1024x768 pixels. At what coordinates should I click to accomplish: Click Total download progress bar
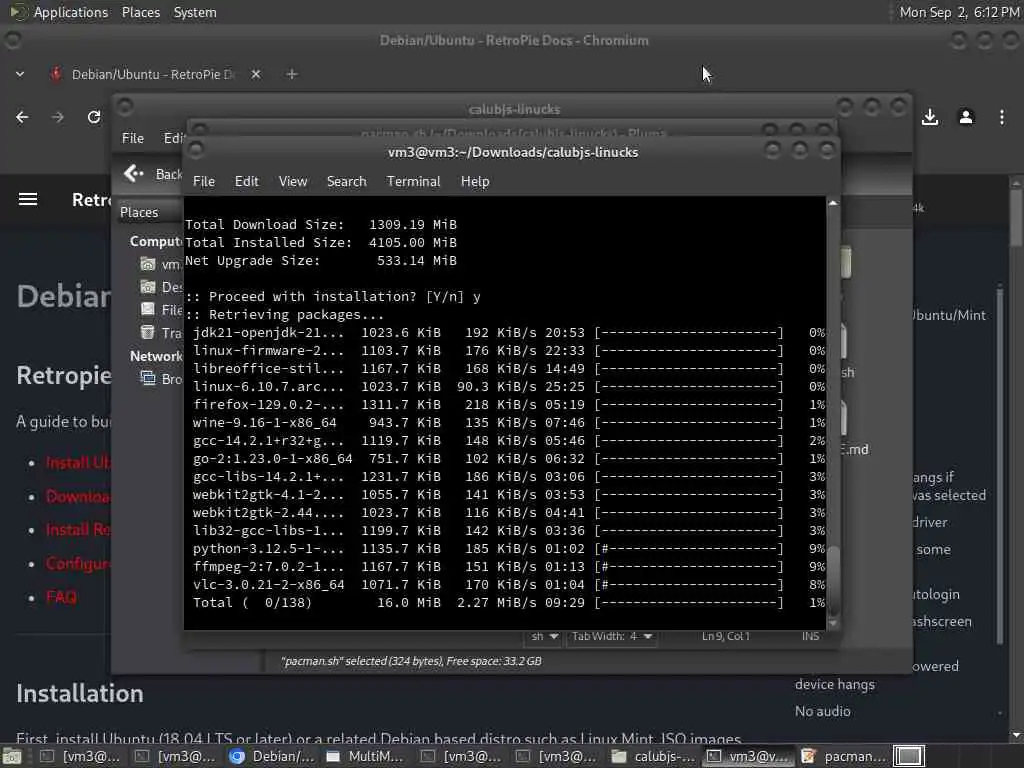tap(689, 602)
